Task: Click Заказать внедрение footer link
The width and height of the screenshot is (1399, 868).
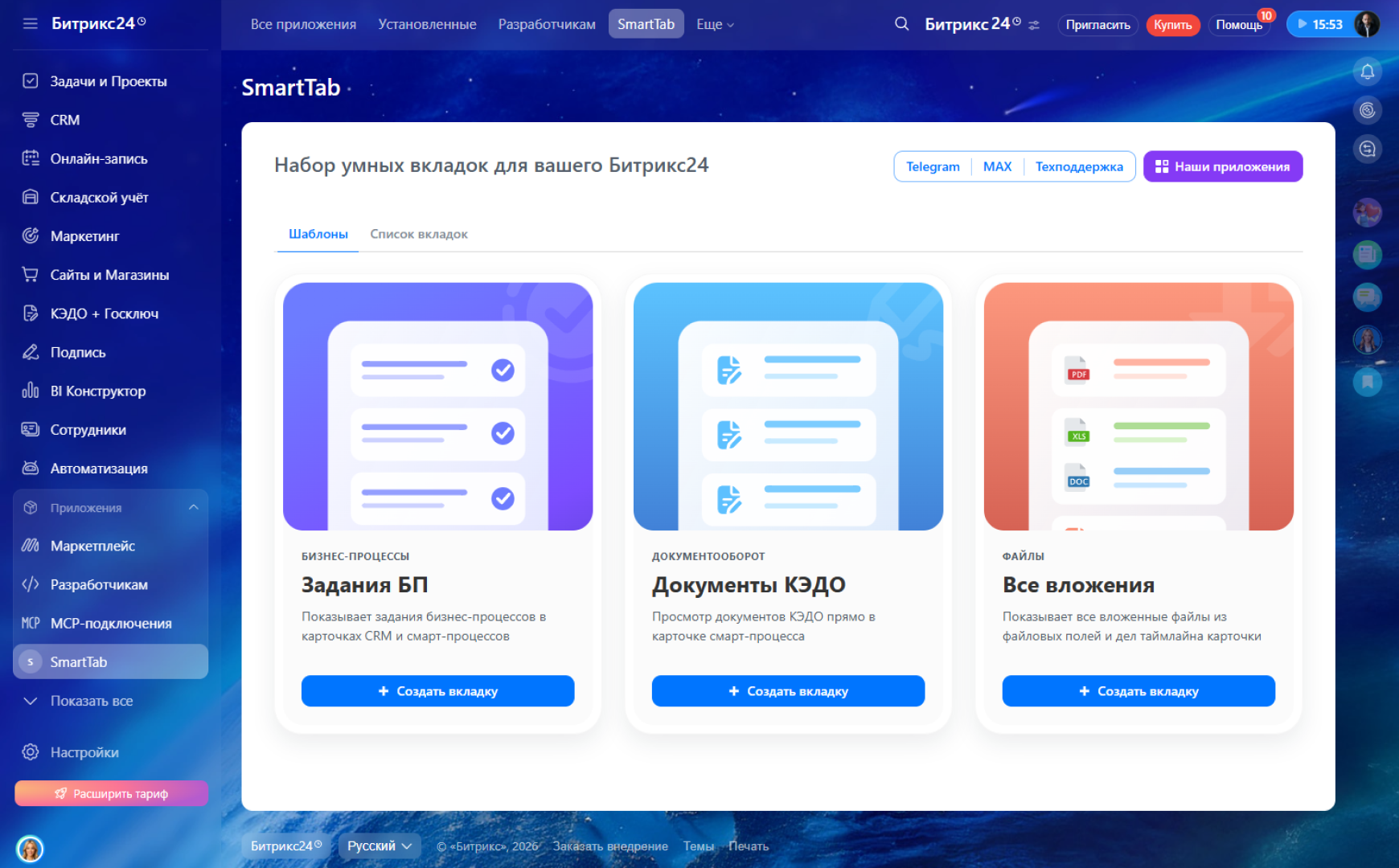Action: (x=610, y=845)
